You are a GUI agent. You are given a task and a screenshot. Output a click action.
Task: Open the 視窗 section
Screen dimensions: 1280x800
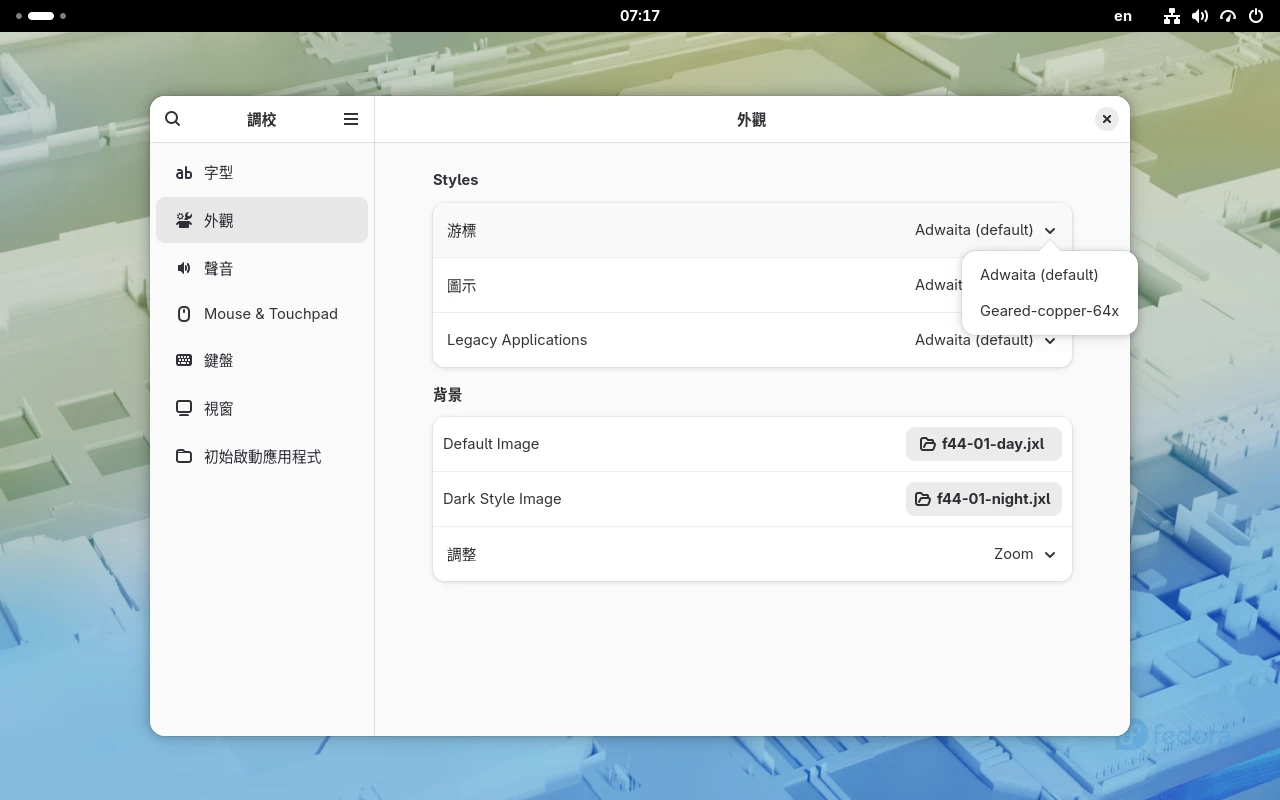click(x=262, y=408)
